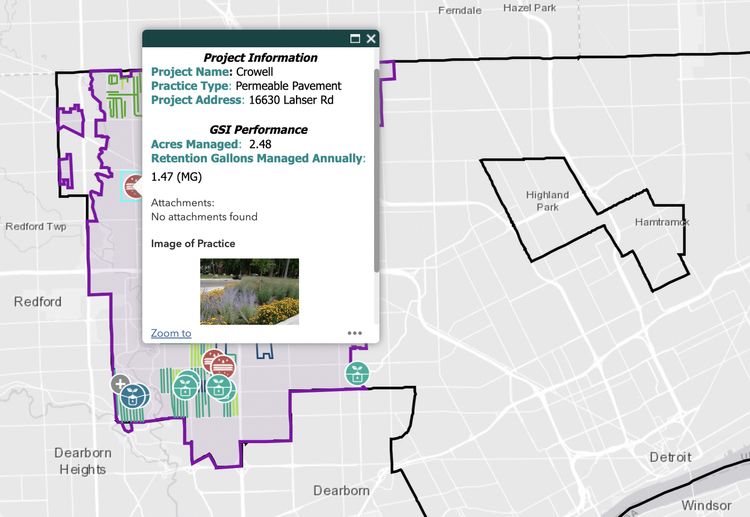Click the Acres Managed value 2.48
This screenshot has height=517, width=750.
click(x=260, y=144)
